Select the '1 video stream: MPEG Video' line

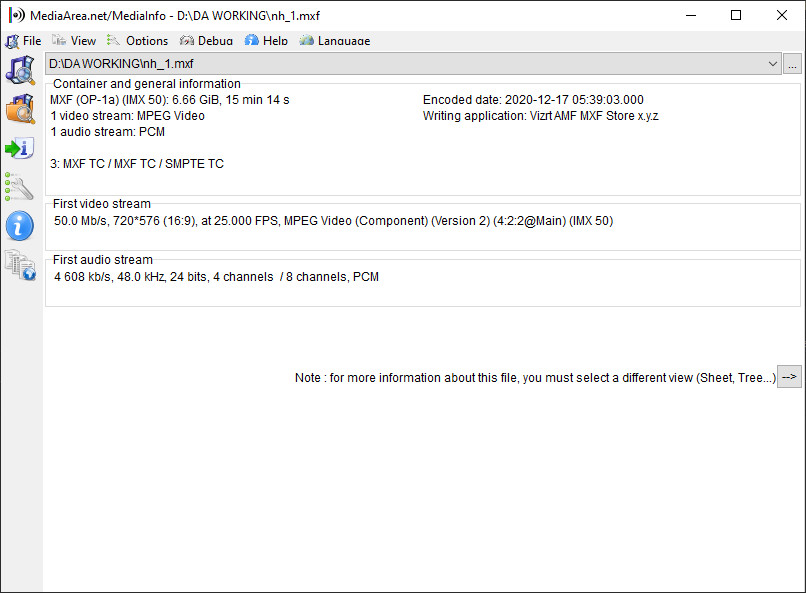tap(127, 116)
